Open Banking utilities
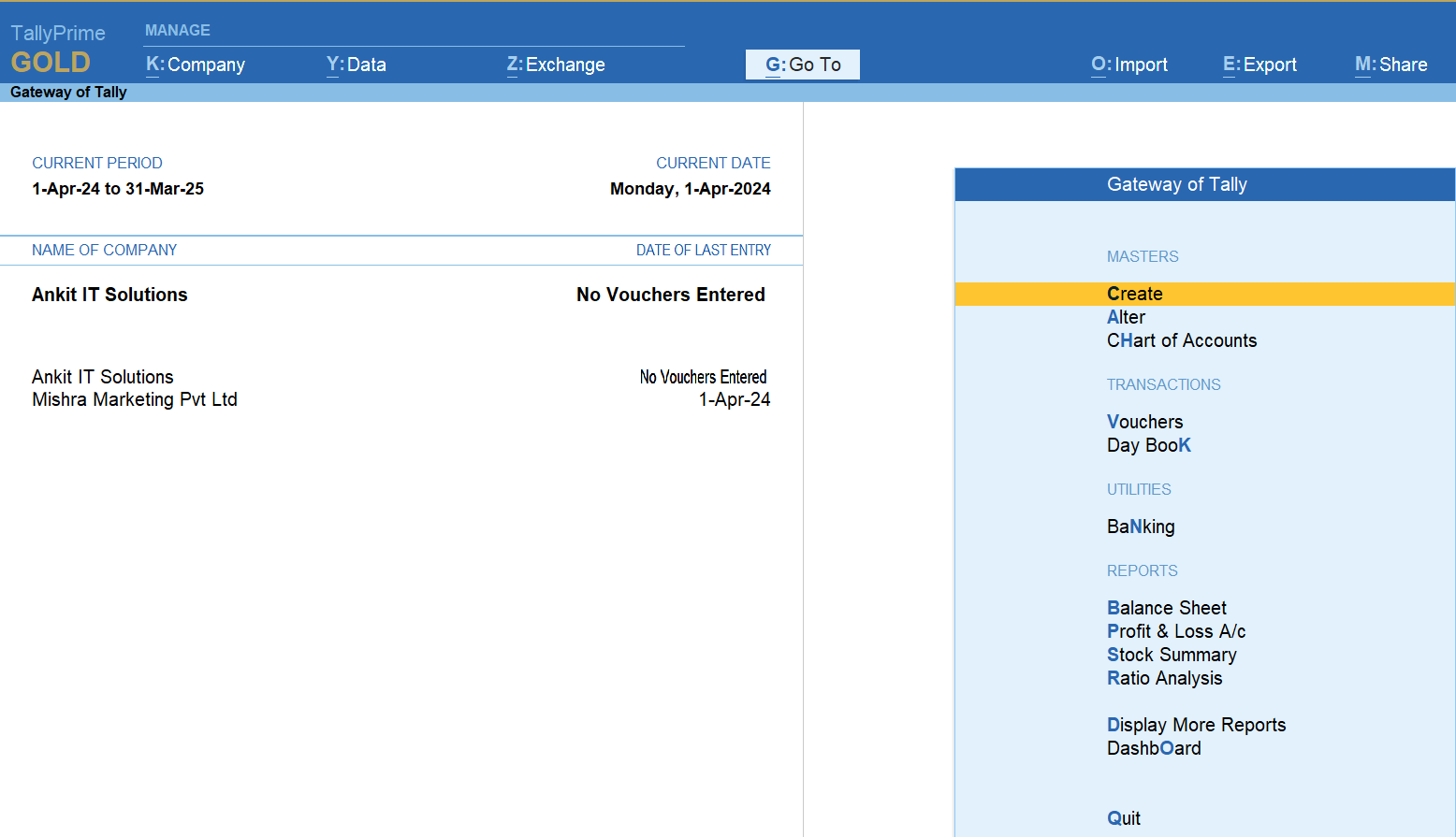1456x837 pixels. pyautogui.click(x=1141, y=527)
